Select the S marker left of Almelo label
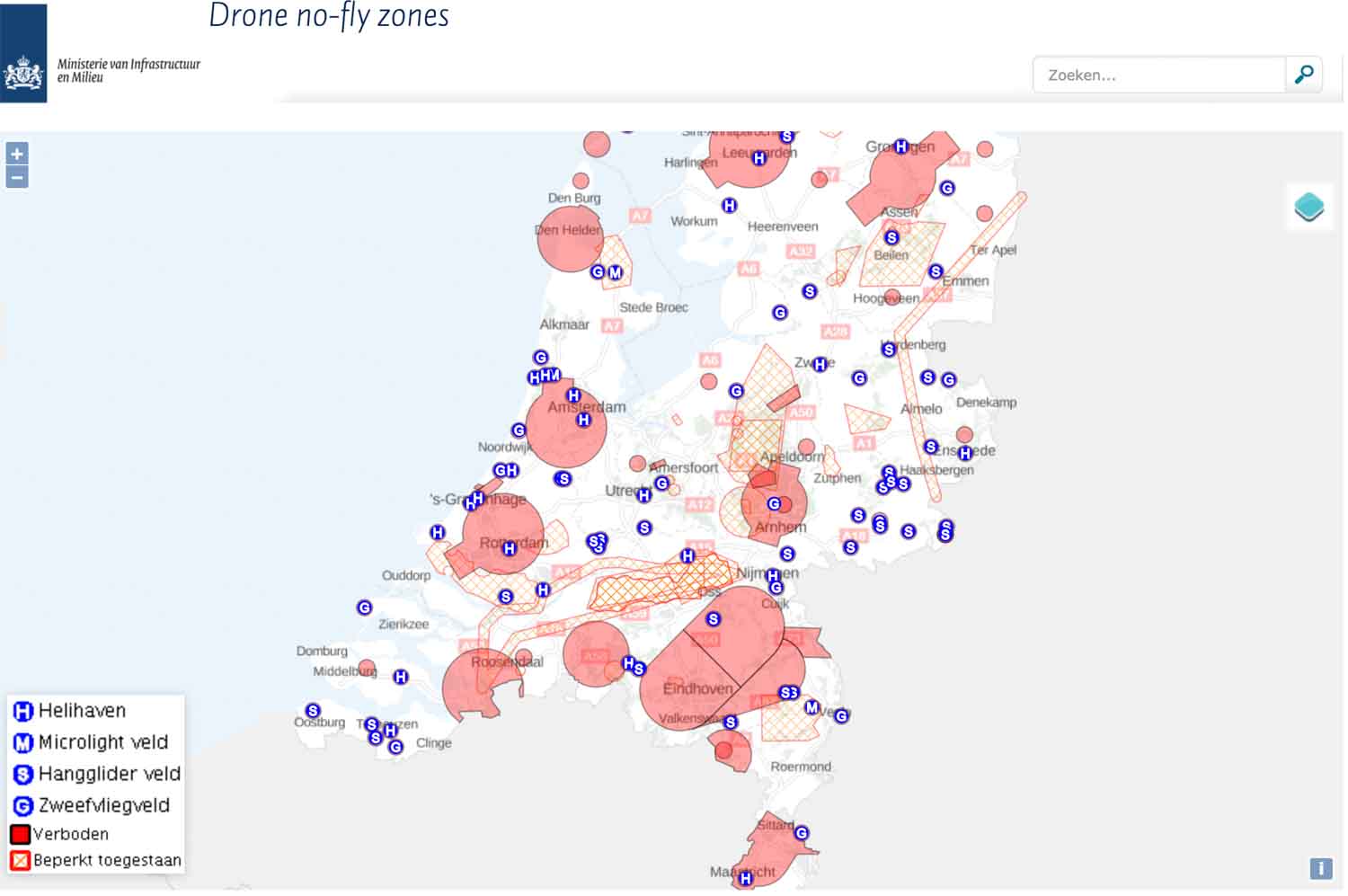Image resolution: width=1348 pixels, height=896 pixels. 928,377
